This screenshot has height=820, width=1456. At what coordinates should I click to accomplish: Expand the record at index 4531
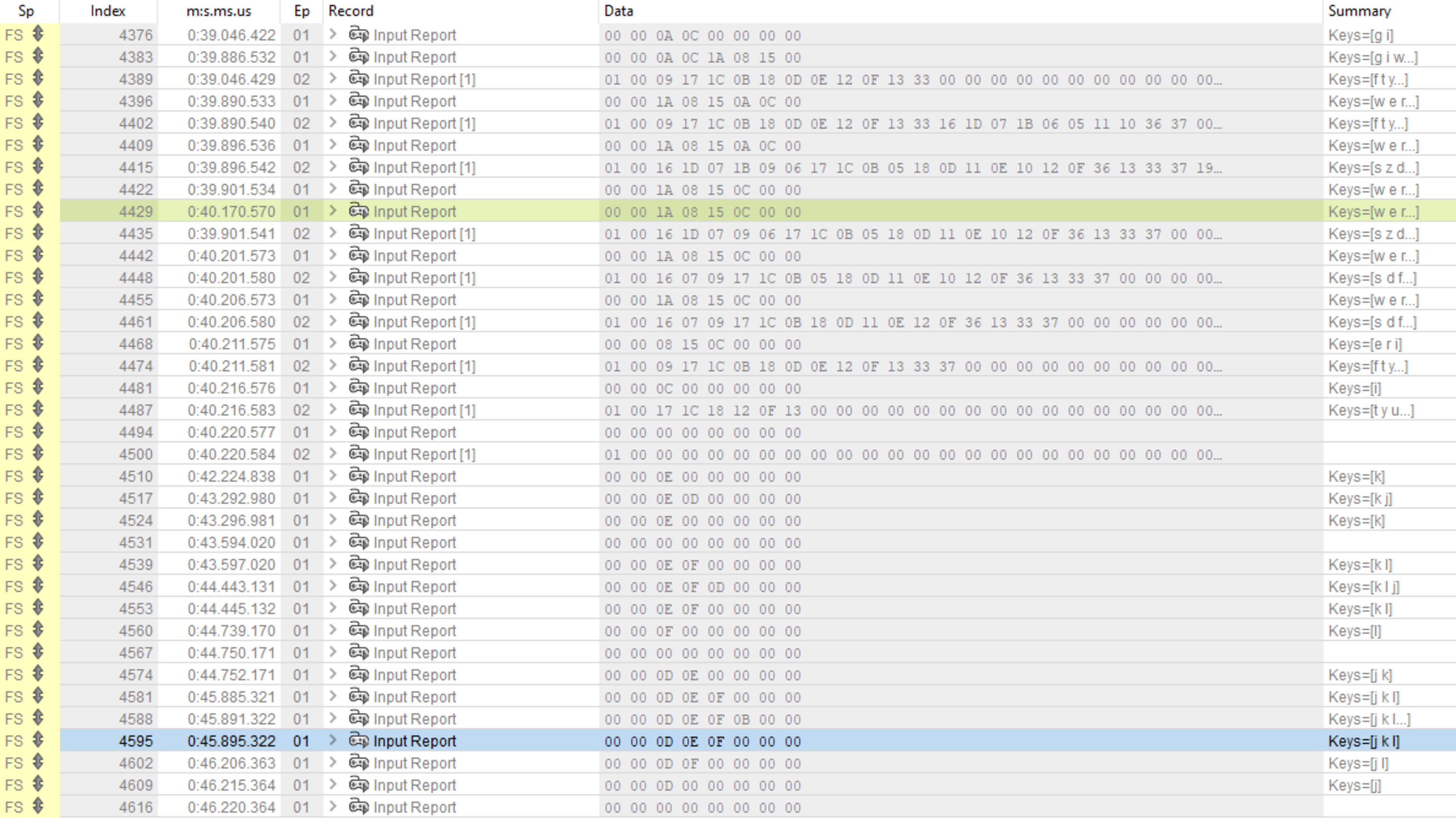click(x=333, y=542)
